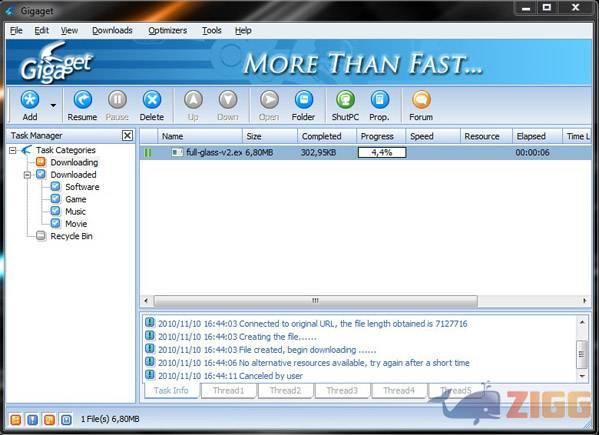Click the horizontal scrollbar under task list
Viewport: 600px width, 435px height.
(x=315, y=300)
